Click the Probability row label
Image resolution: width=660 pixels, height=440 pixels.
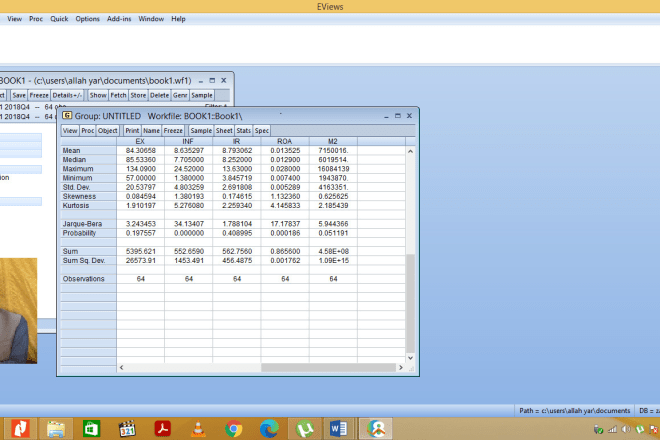pos(88,233)
